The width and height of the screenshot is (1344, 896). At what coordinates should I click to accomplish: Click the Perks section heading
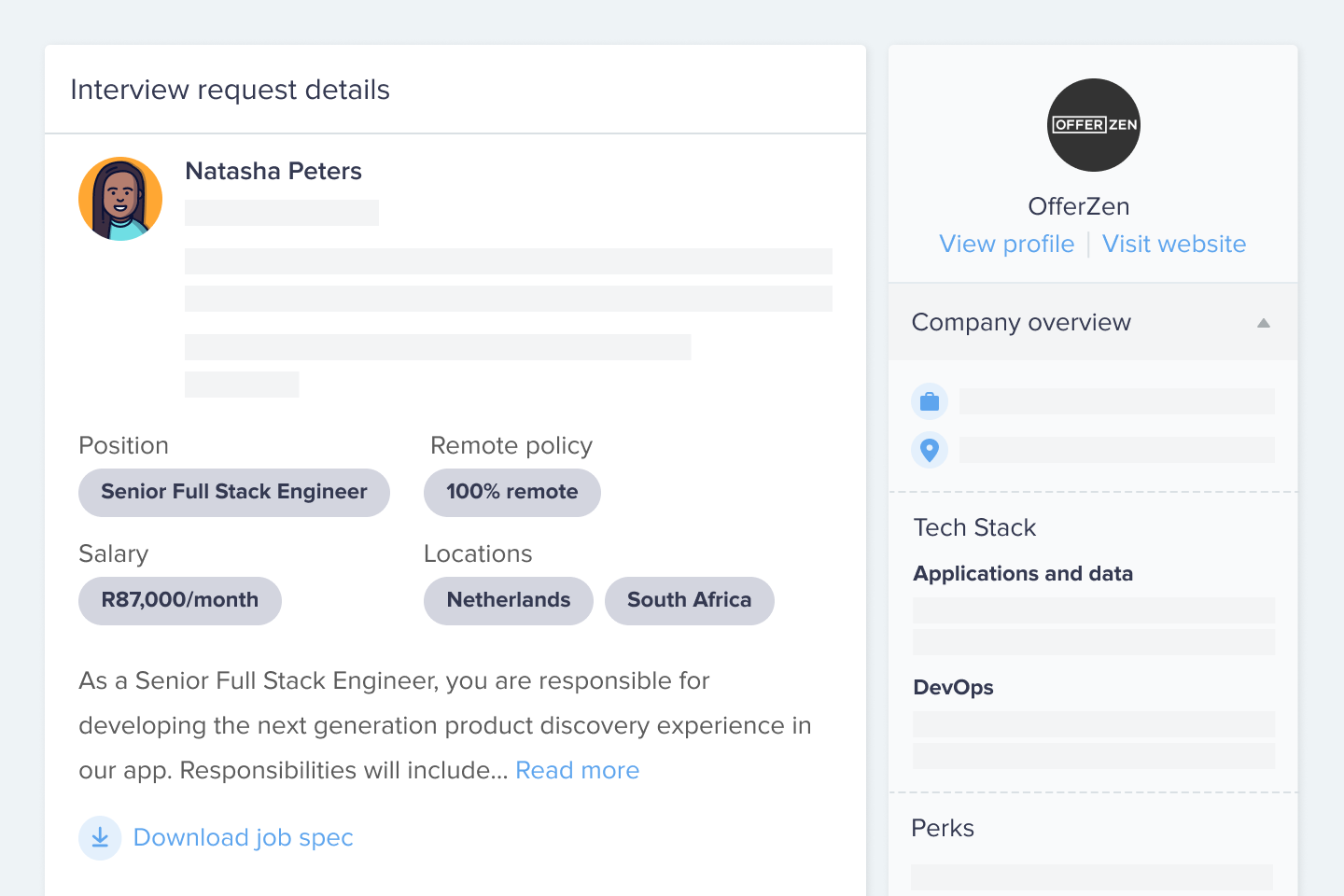pos(943,829)
